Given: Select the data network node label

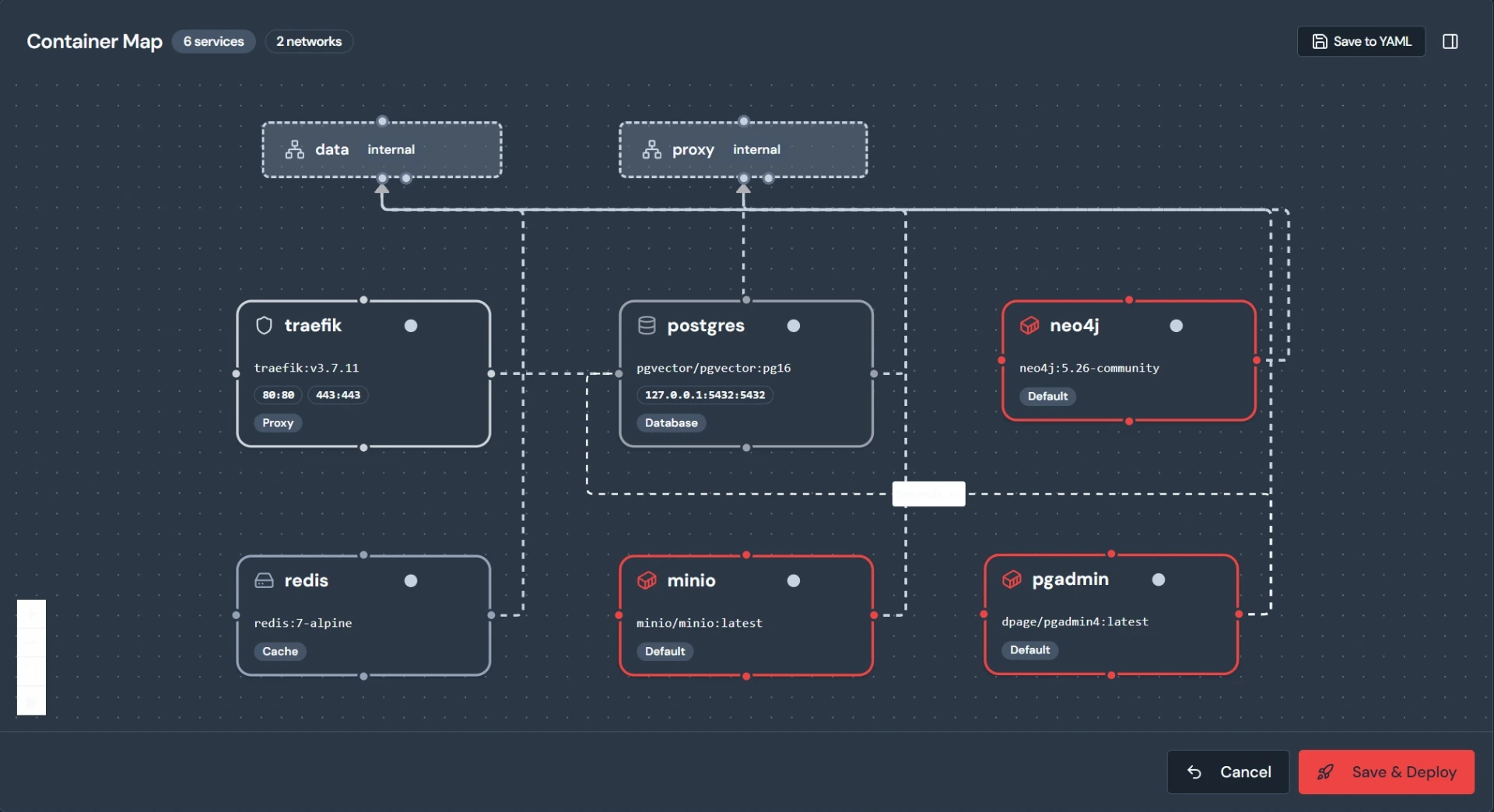Looking at the screenshot, I should click(x=332, y=149).
